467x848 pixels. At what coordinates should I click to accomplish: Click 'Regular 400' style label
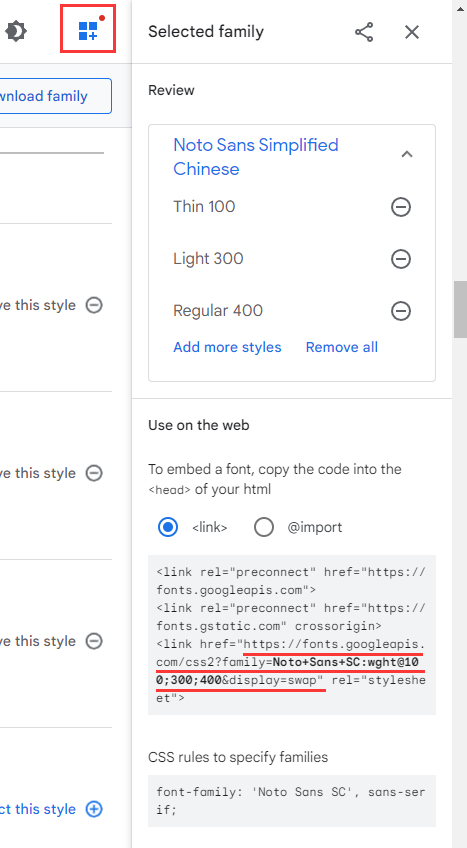tap(218, 310)
